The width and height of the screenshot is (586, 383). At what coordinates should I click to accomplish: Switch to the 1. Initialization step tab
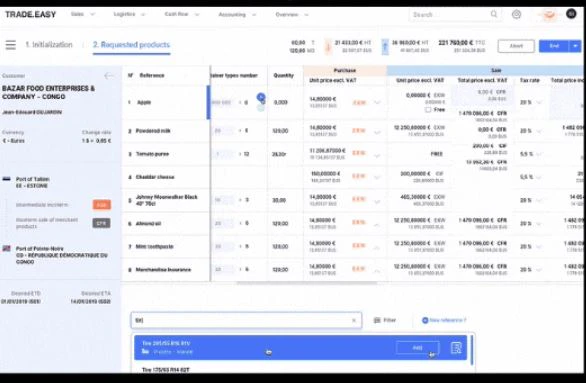49,44
